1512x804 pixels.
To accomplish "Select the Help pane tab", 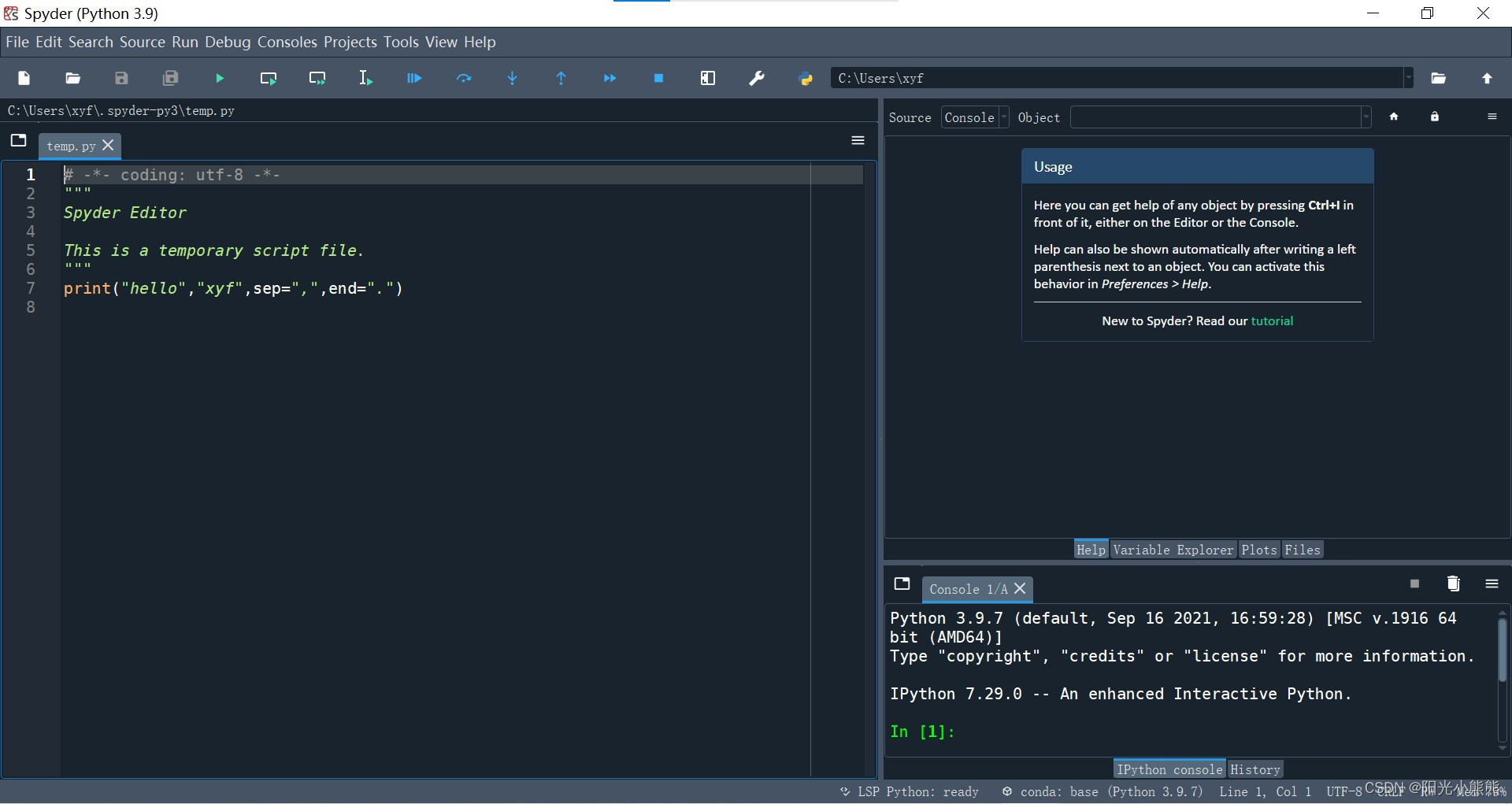I will pos(1091,550).
